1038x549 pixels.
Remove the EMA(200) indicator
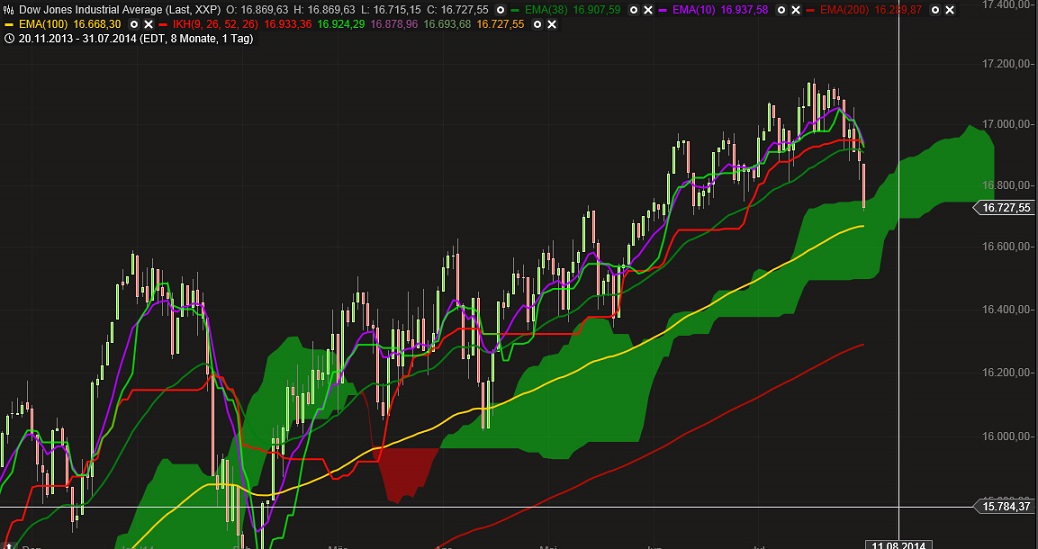(x=949, y=10)
